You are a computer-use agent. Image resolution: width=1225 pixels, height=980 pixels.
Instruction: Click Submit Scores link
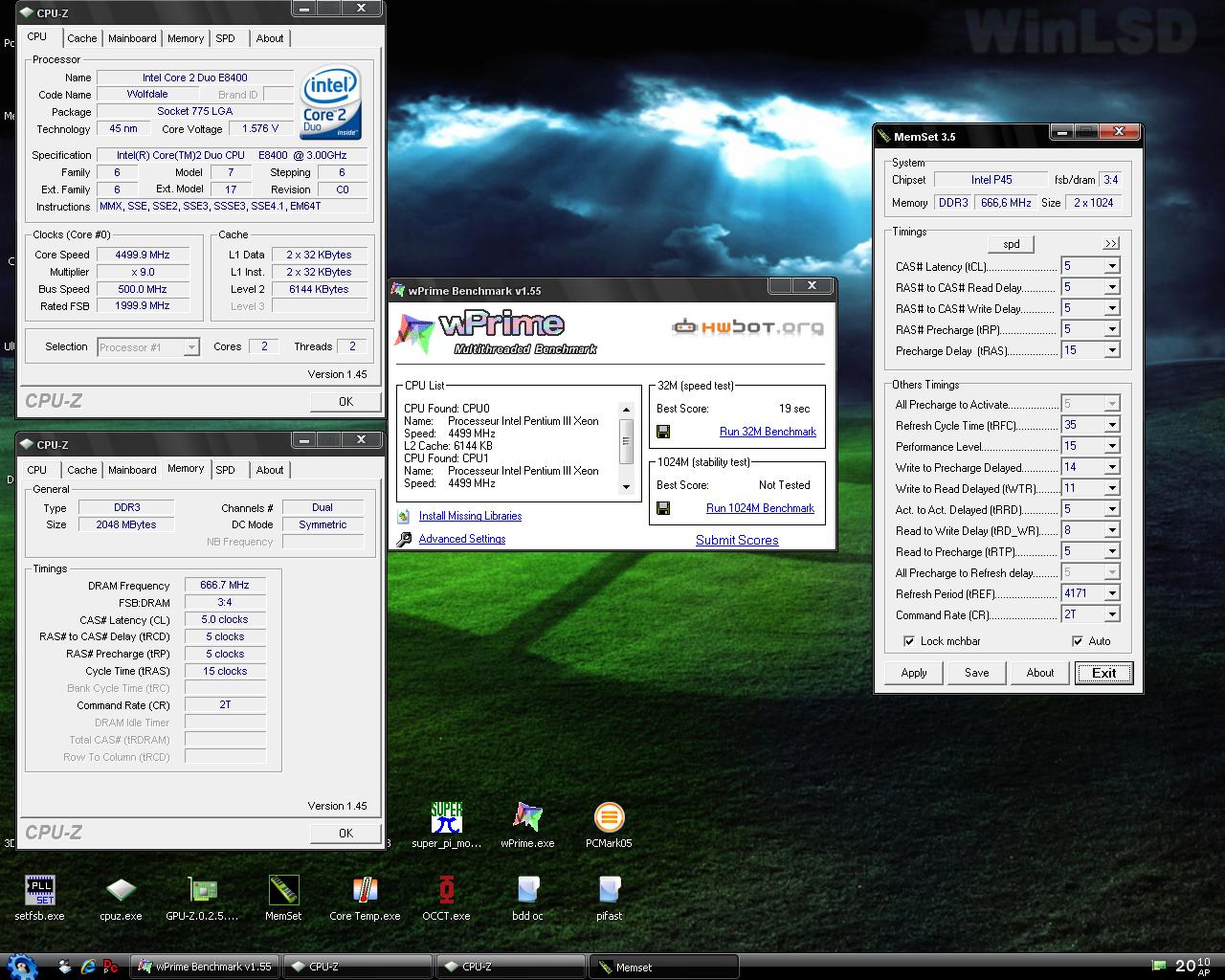click(x=737, y=540)
